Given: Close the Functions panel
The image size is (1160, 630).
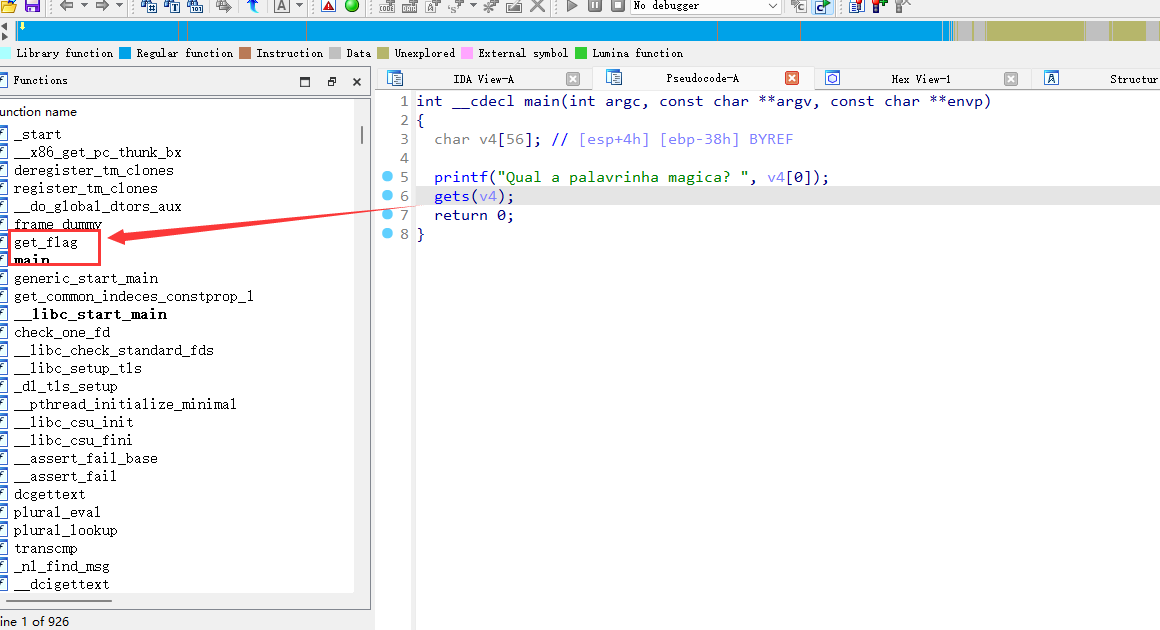Looking at the screenshot, I should 357,81.
